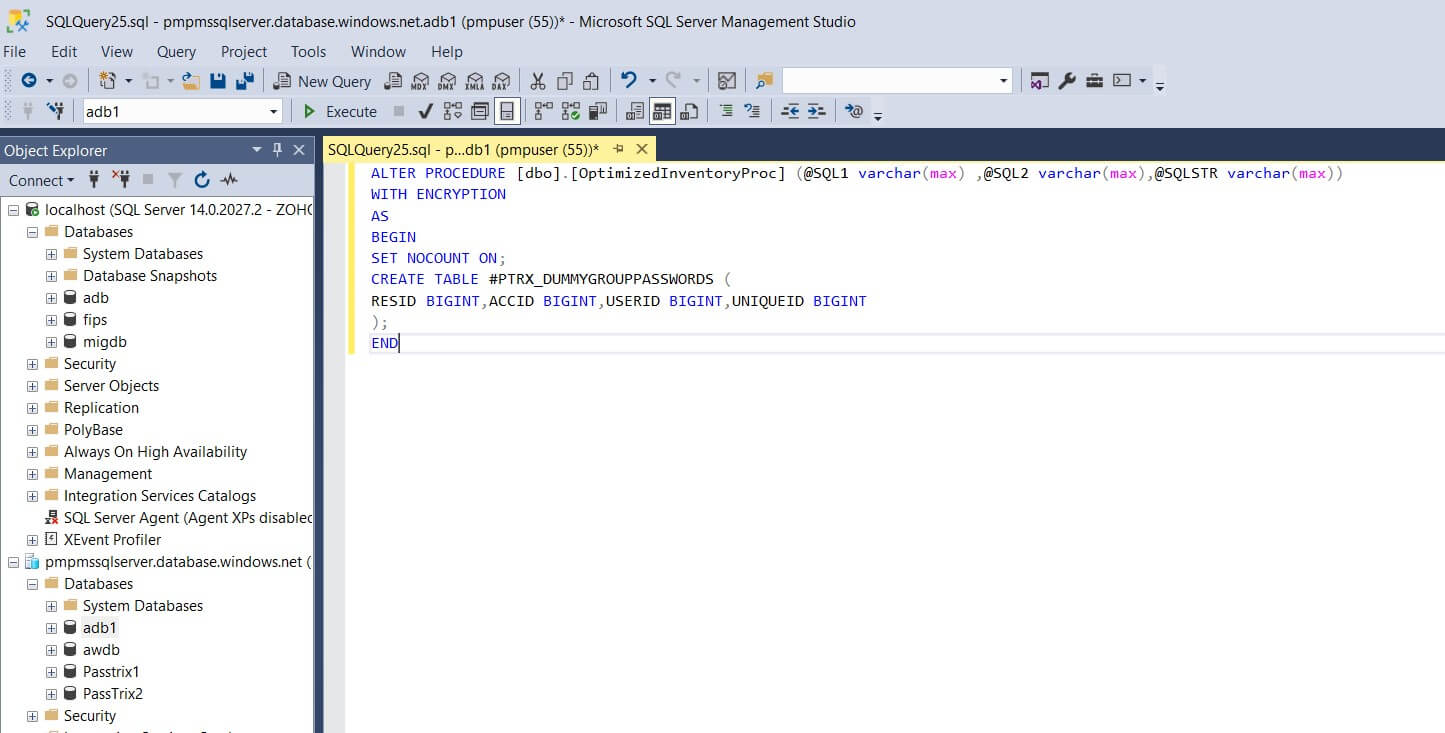This screenshot has width=1445, height=733.
Task: Open Properties window wrench icon
Action: click(1067, 81)
